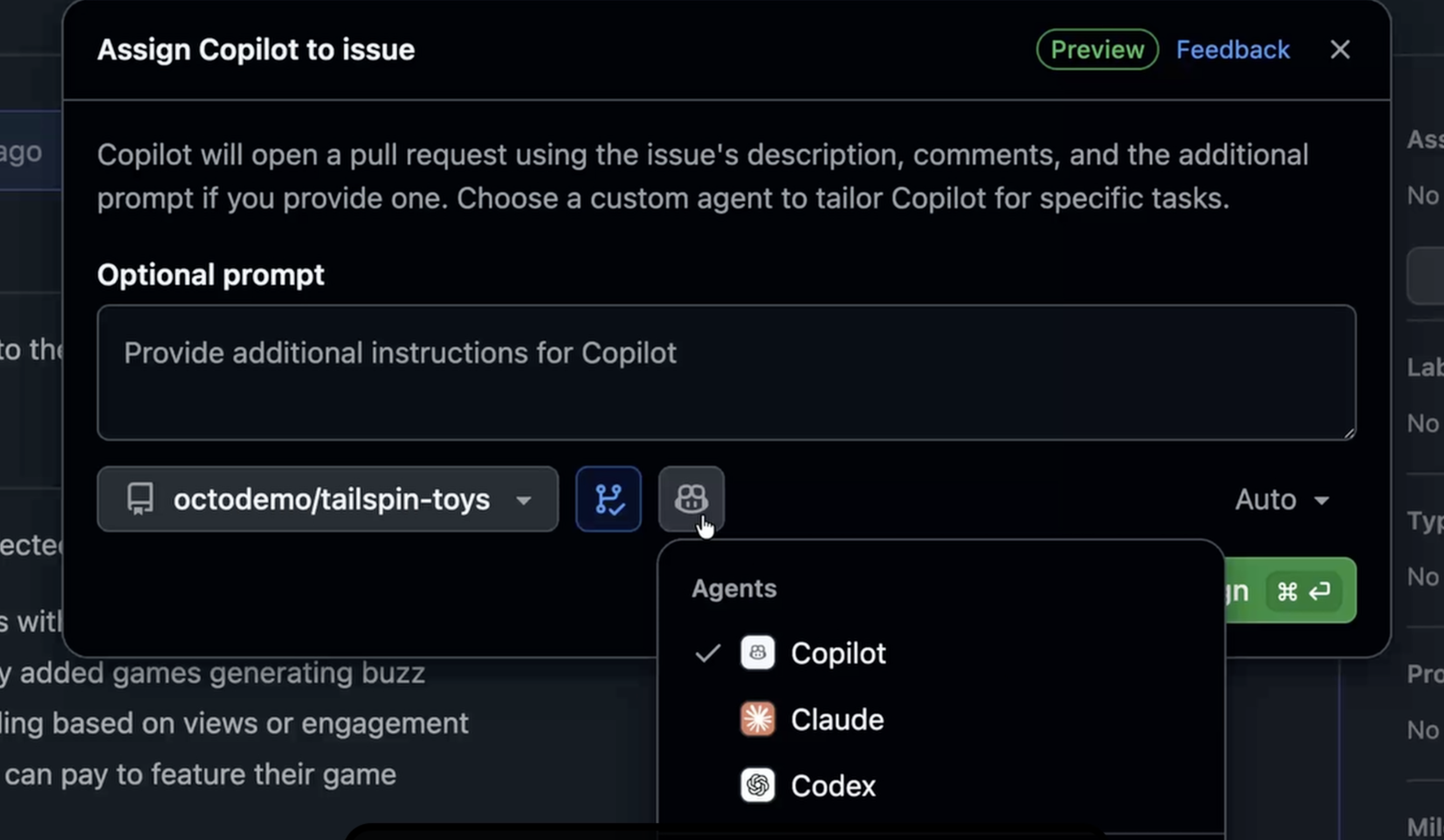The height and width of the screenshot is (840, 1444).
Task: Toggle the blue branch pull request button
Action: pyautogui.click(x=608, y=499)
